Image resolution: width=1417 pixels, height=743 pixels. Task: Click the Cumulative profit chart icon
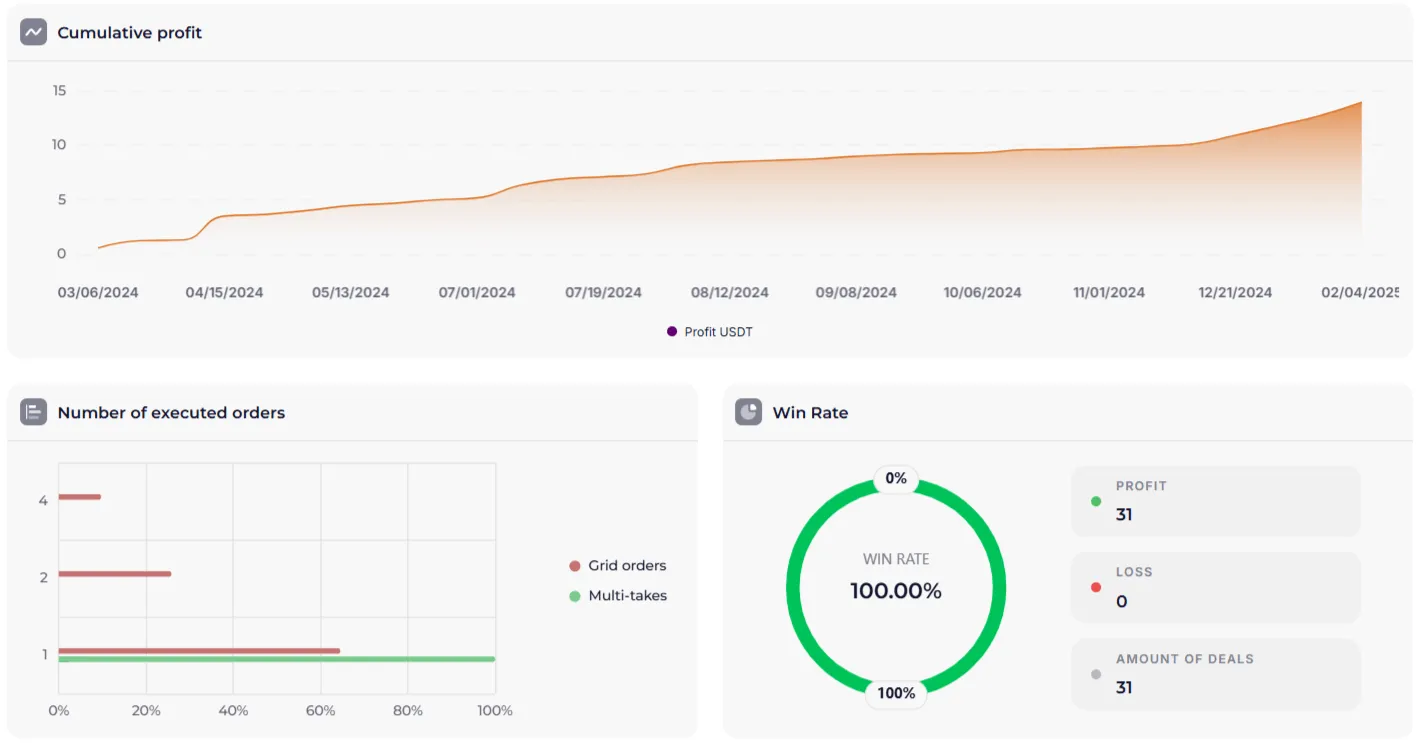pyautogui.click(x=34, y=32)
